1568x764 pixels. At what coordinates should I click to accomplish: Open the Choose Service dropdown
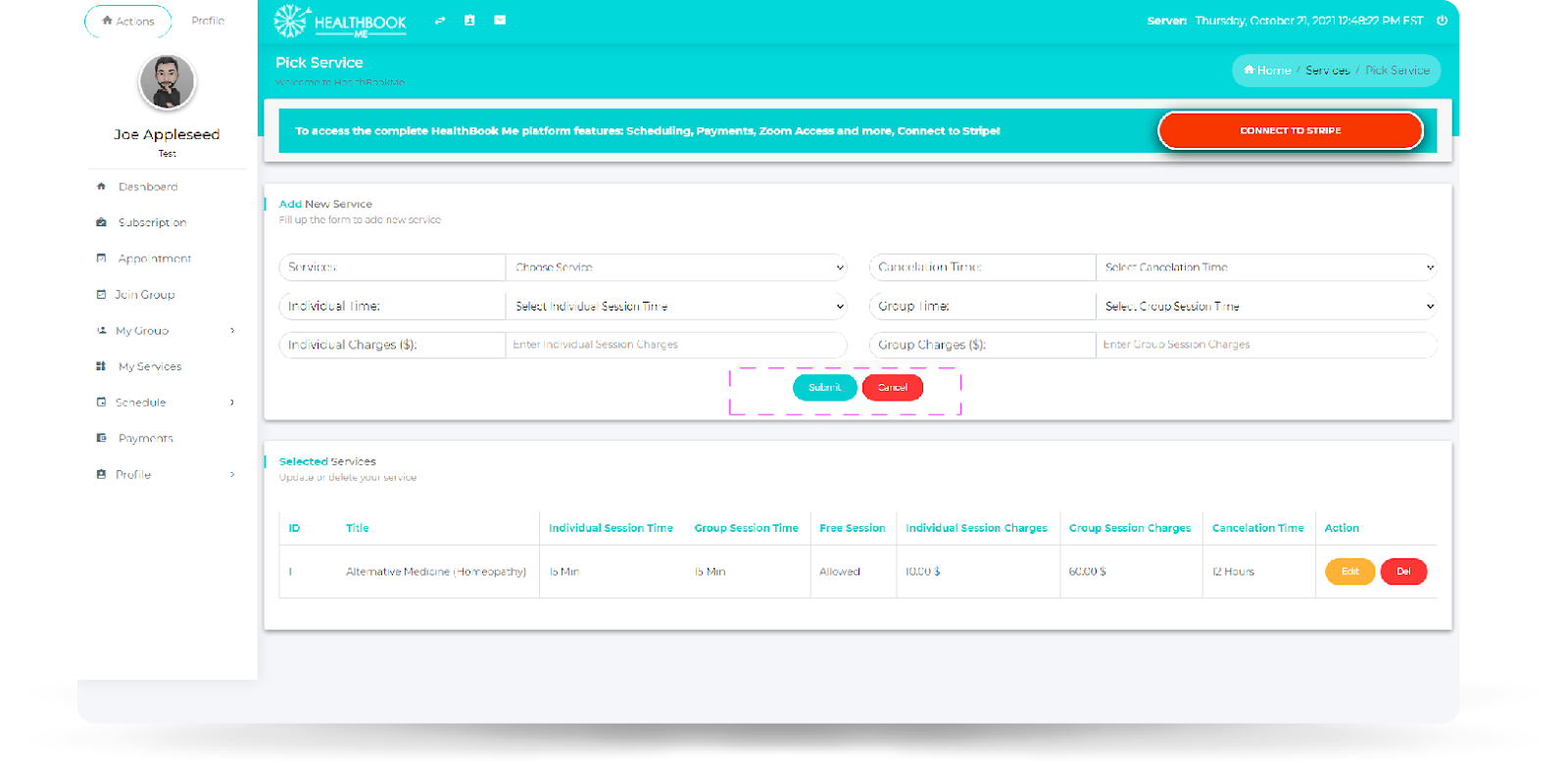(676, 267)
